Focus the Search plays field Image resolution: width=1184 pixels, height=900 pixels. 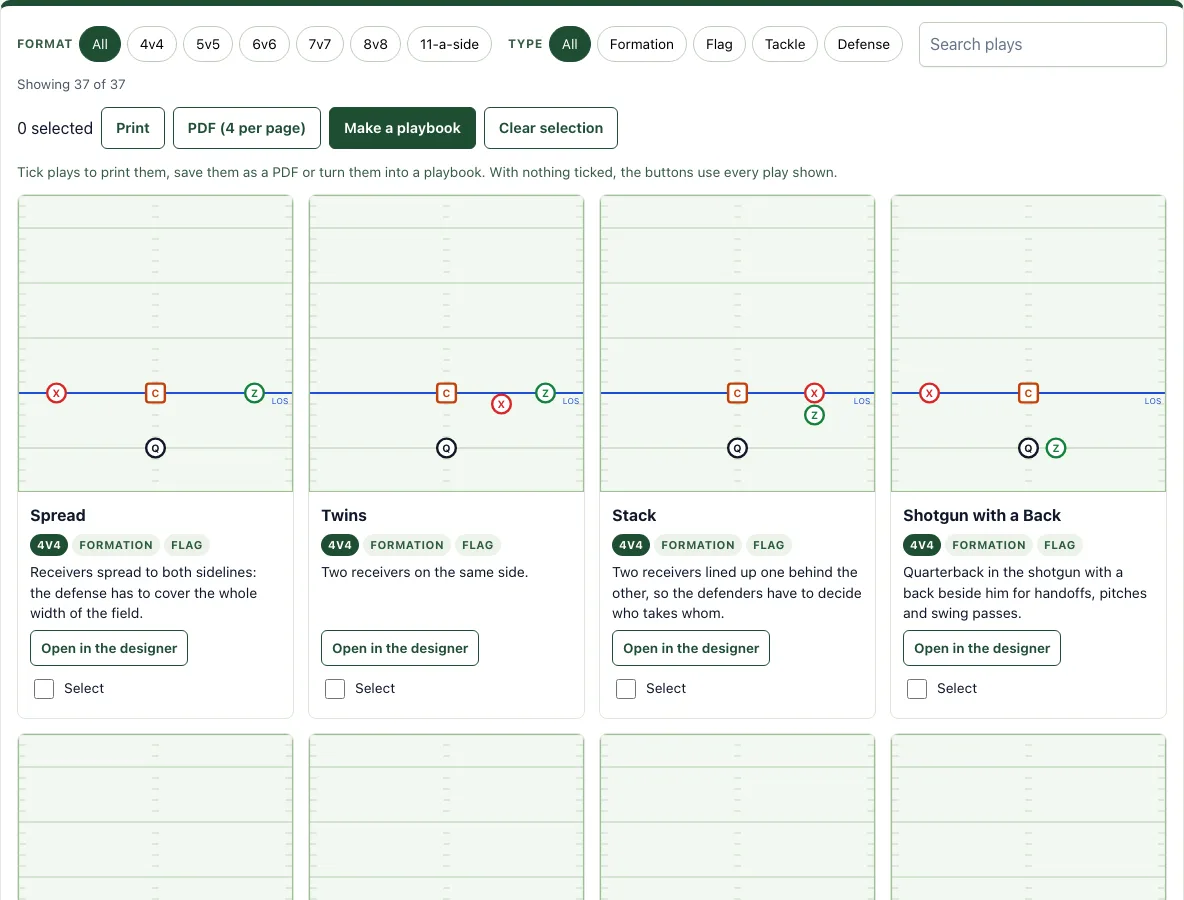(1043, 45)
